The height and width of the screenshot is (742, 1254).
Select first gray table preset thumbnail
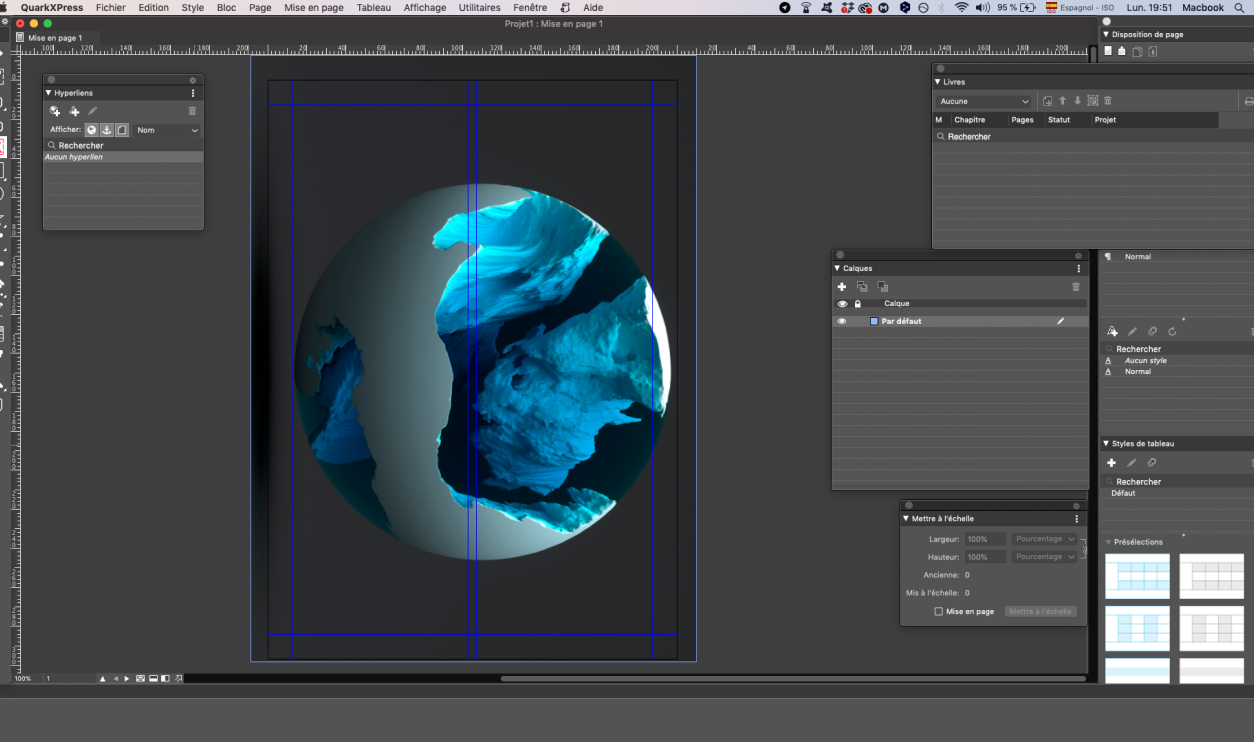(x=1211, y=576)
